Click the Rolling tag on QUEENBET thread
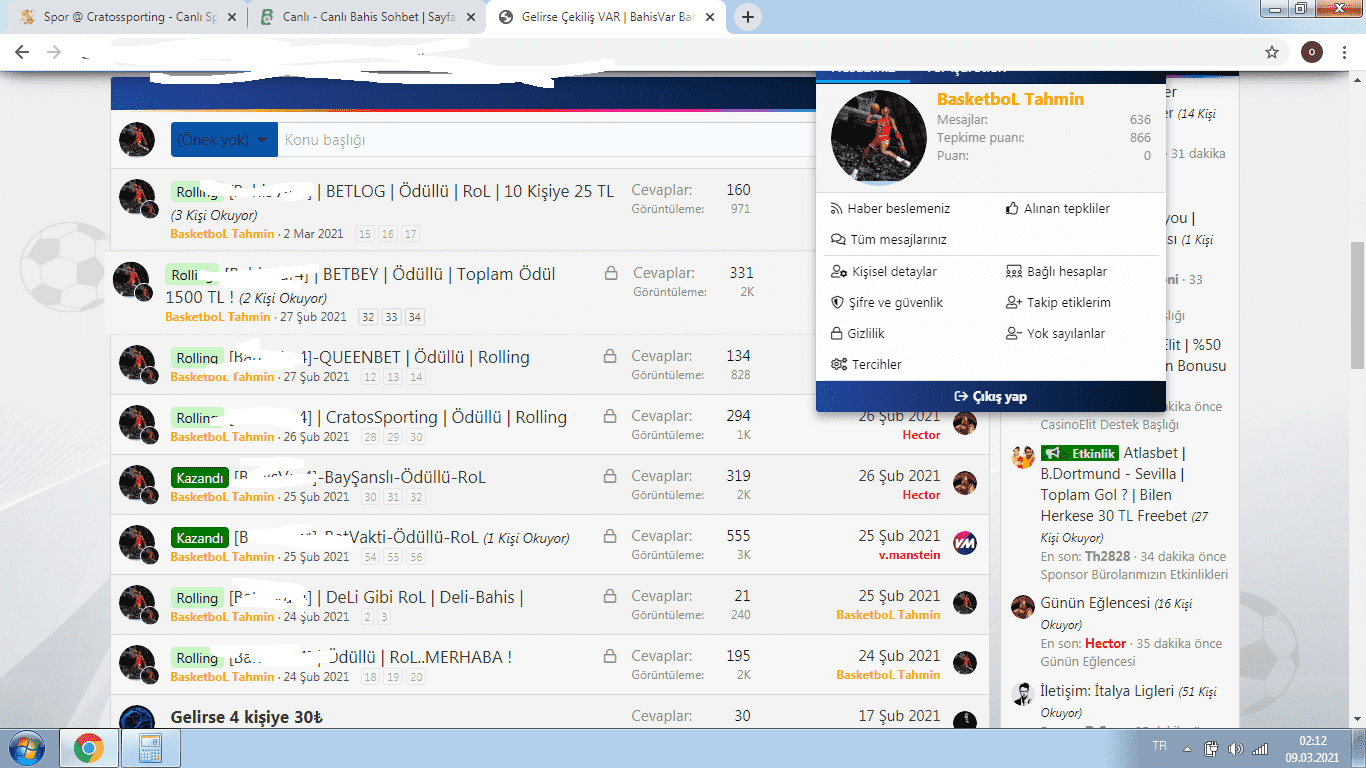Viewport: 1366px width, 768px height. [x=197, y=358]
